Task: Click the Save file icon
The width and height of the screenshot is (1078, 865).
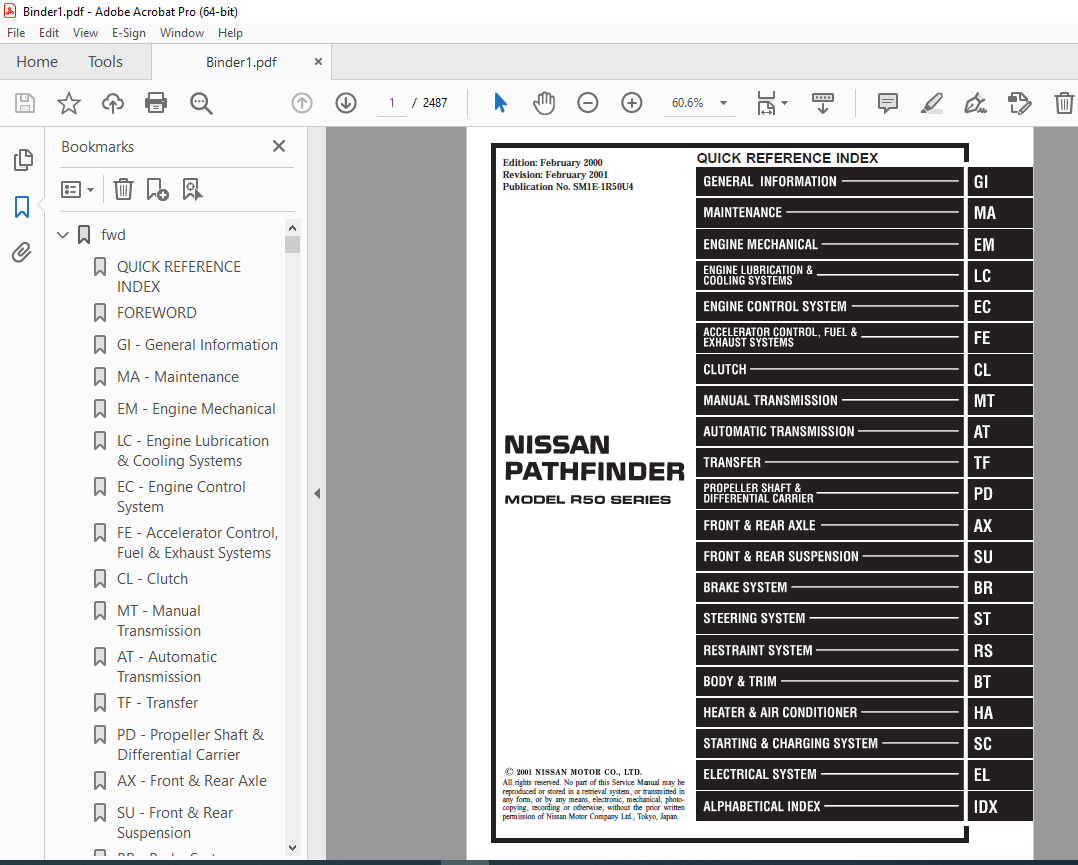Action: point(25,103)
